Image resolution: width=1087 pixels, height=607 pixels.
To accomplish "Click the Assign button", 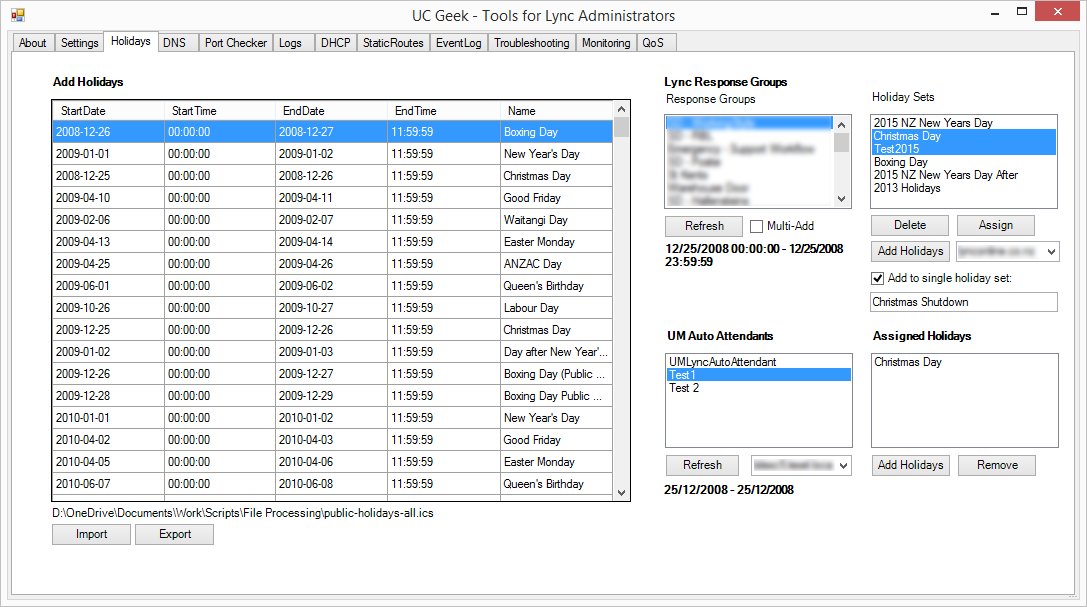I will (x=996, y=225).
